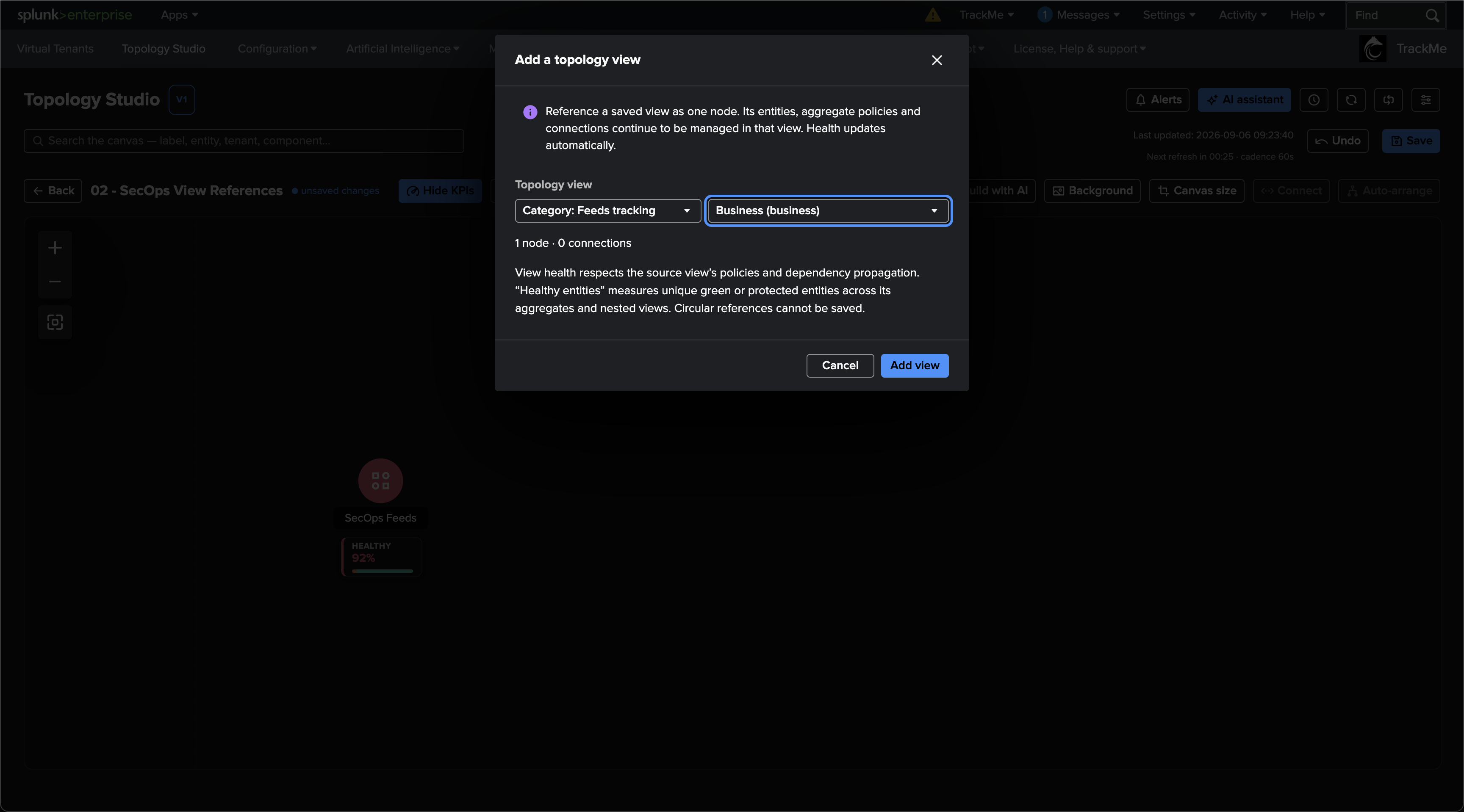
Task: Open Canvas size options
Action: [1197, 191]
